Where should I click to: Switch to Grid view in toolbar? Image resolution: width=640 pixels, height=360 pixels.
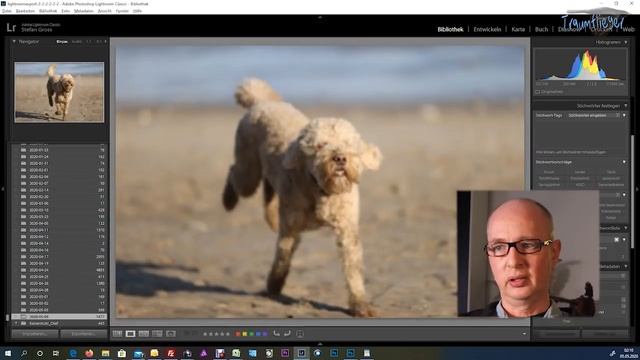117,334
